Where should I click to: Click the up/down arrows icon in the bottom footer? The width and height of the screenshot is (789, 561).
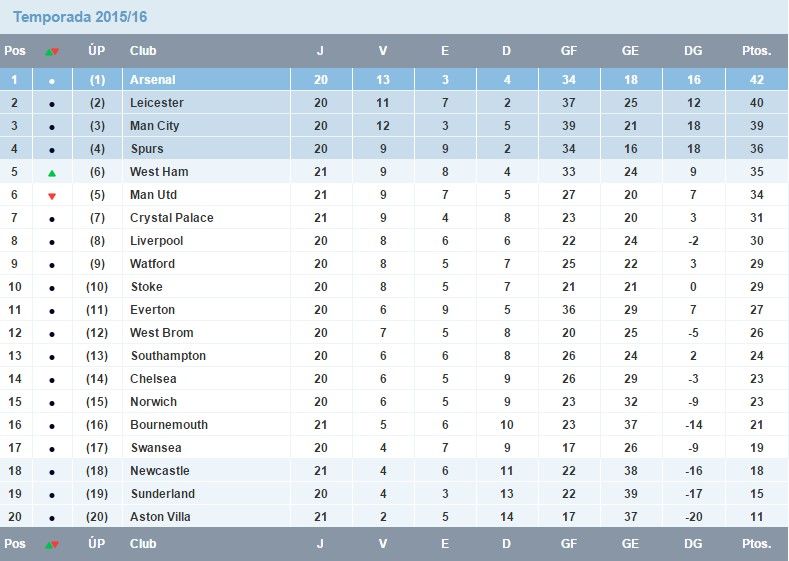point(52,545)
